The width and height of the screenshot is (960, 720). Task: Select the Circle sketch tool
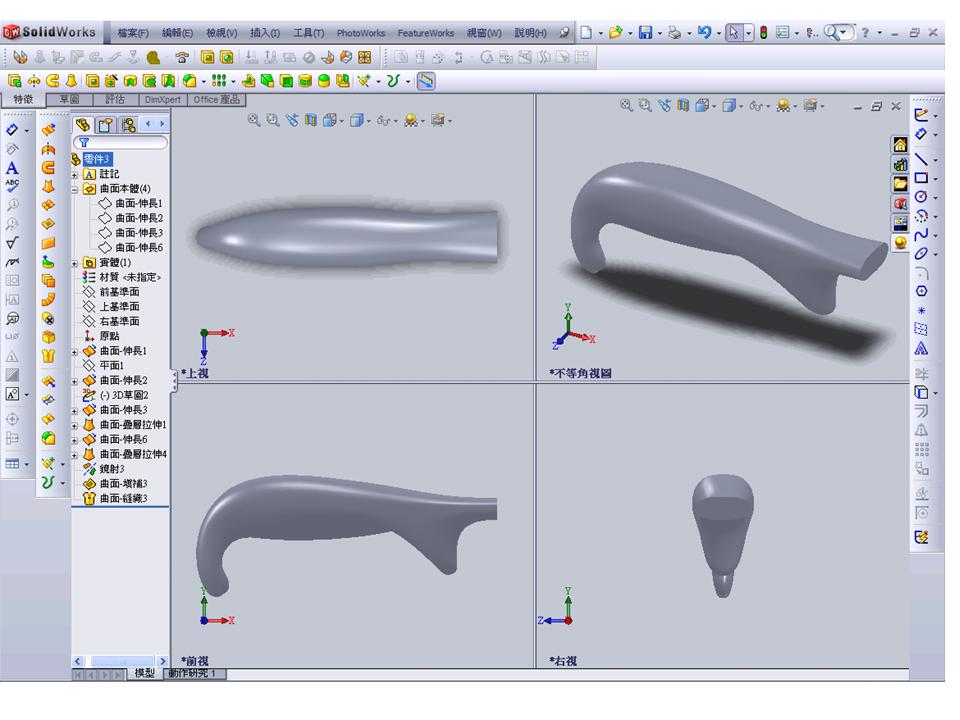coord(921,197)
